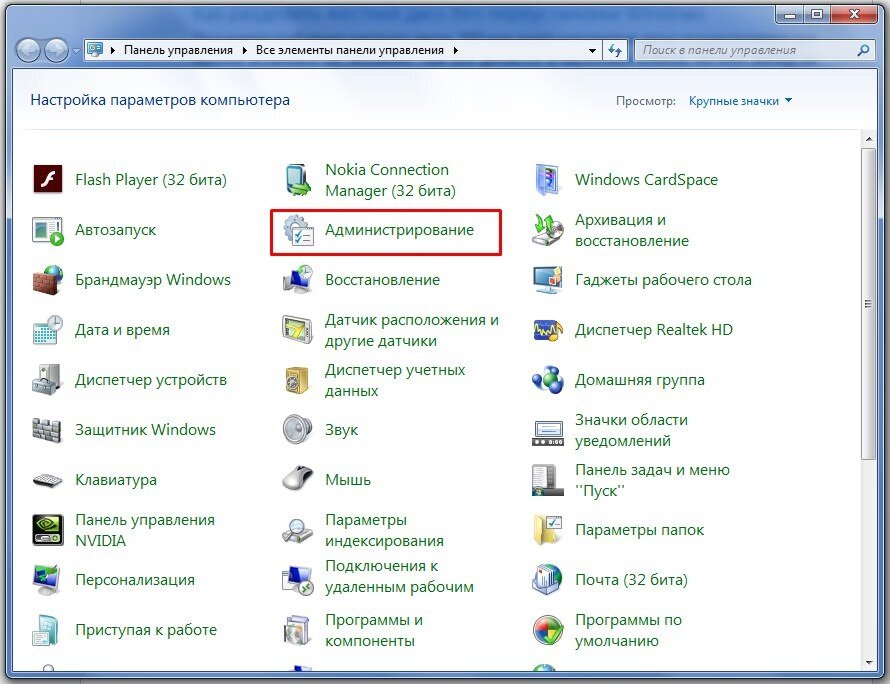The image size is (890, 684).
Task: Open the Диспетчер устройств link
Action: pos(151,380)
